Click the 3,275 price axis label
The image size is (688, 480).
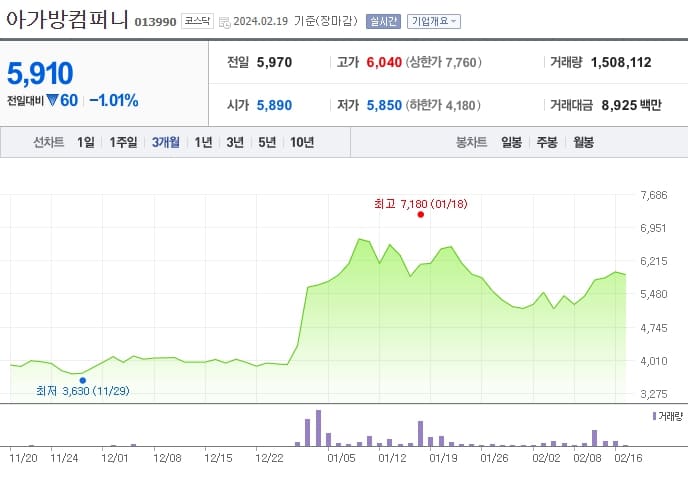[x=653, y=394]
